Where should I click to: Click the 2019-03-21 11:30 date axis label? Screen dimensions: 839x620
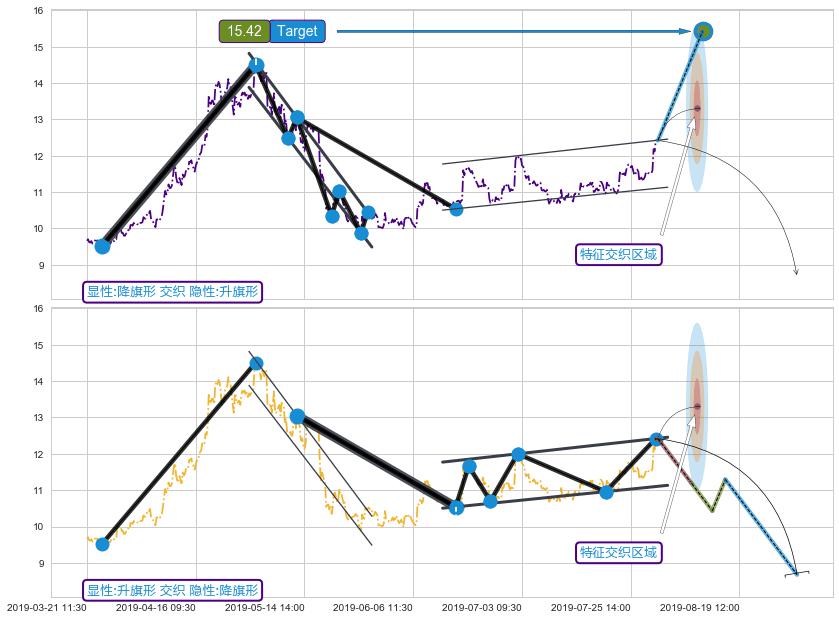[46, 607]
